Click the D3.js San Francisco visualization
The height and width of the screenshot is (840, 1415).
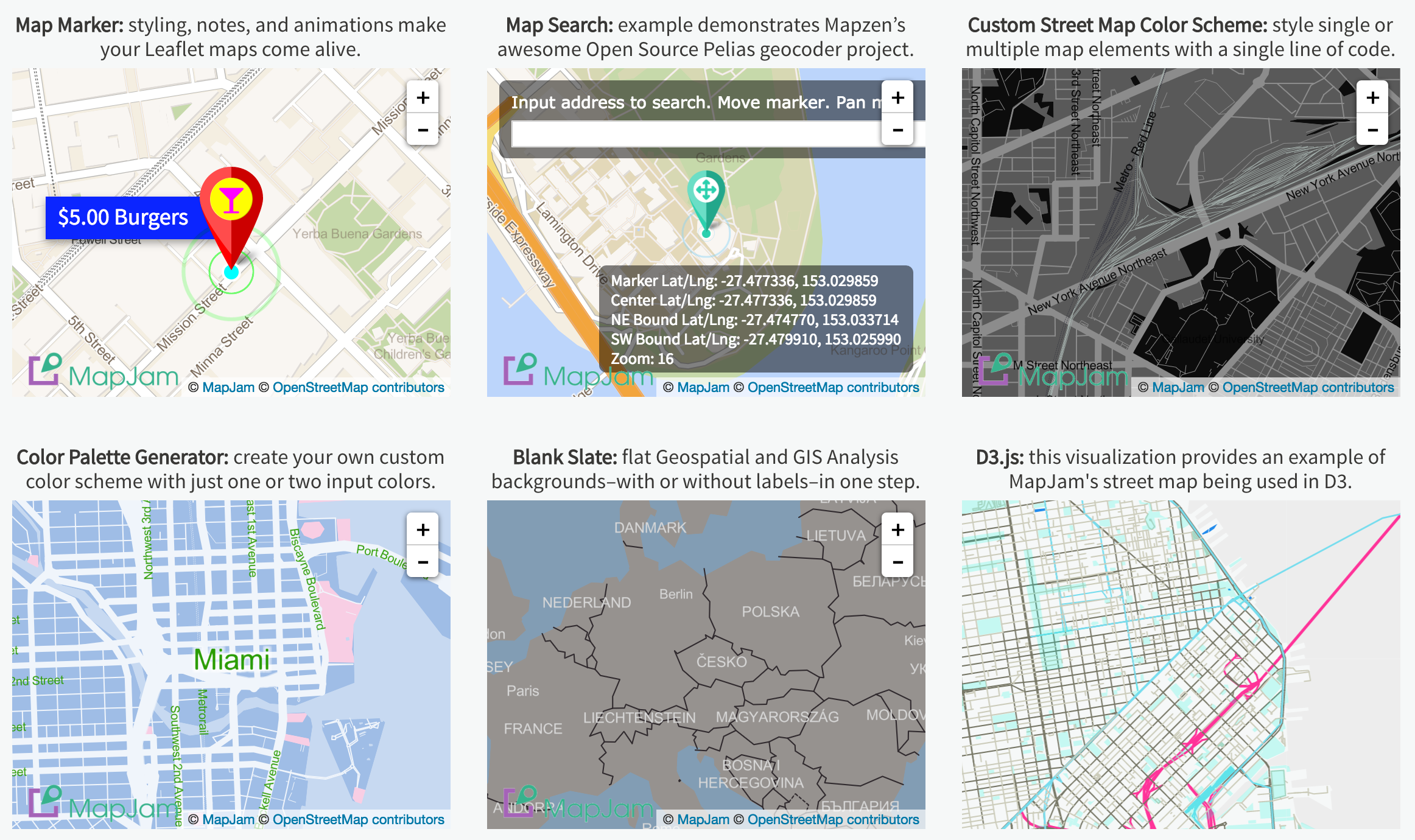click(x=1180, y=663)
